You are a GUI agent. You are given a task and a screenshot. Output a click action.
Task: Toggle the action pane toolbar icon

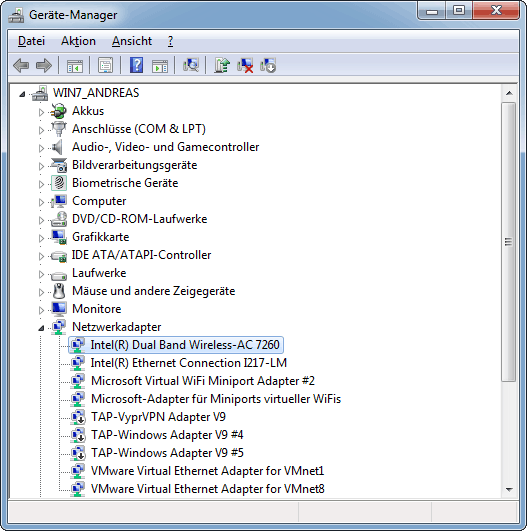pyautogui.click(x=160, y=65)
